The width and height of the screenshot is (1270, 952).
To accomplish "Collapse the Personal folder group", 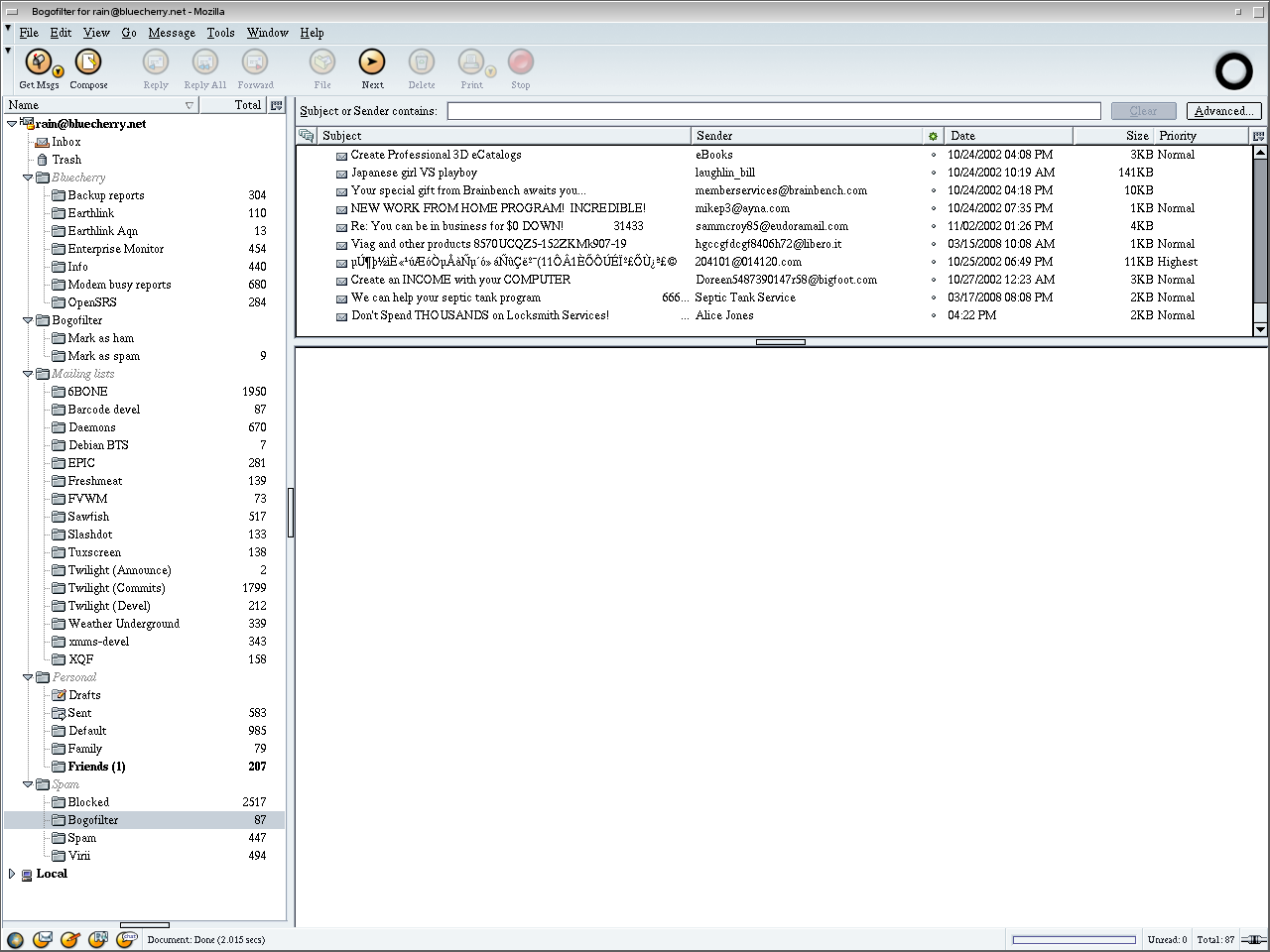I will click(28, 677).
